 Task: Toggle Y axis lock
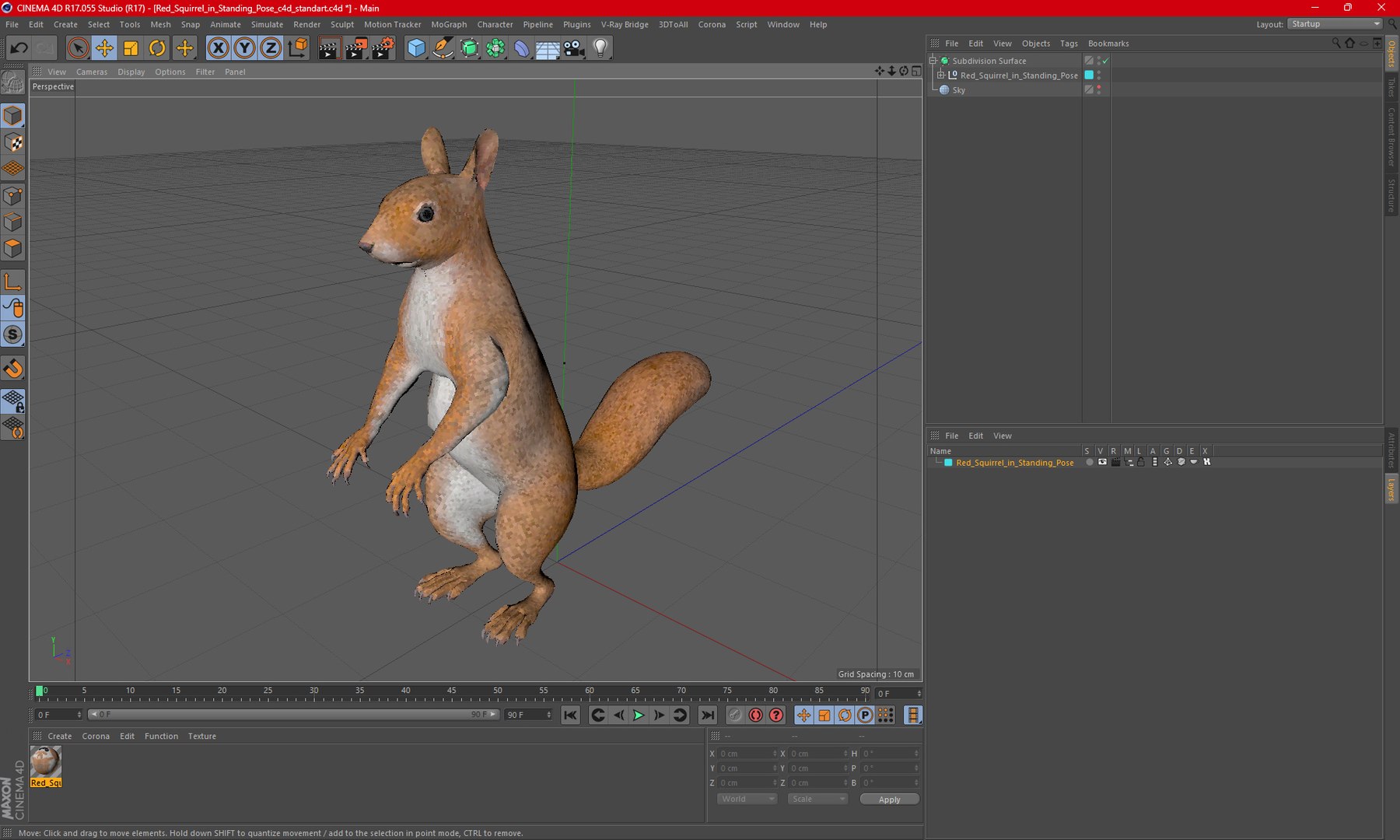click(244, 48)
